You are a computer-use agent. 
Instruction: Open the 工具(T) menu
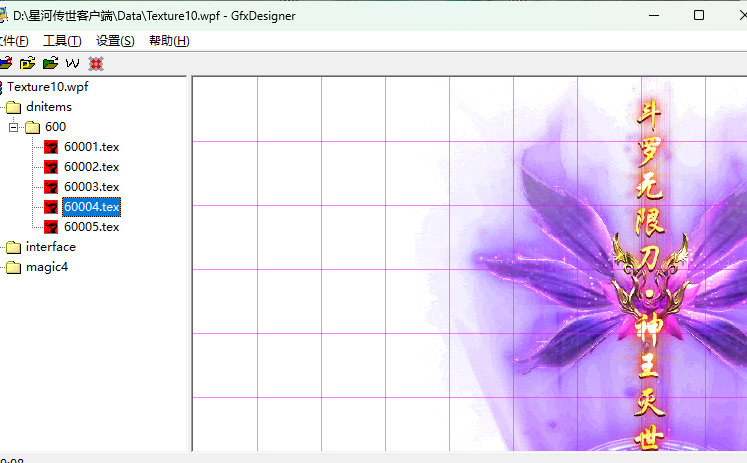(x=62, y=41)
